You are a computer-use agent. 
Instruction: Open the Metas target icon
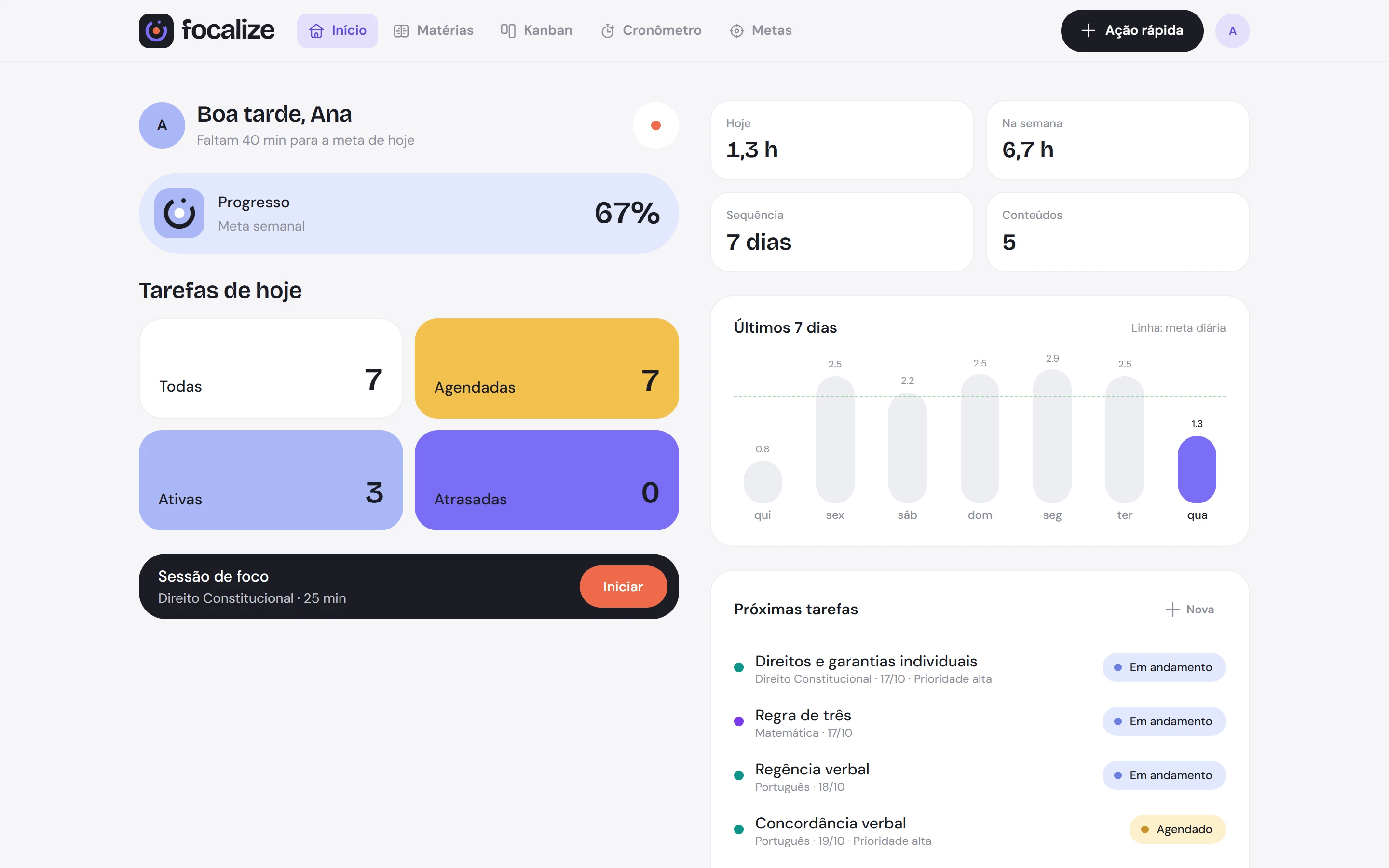pos(737,31)
